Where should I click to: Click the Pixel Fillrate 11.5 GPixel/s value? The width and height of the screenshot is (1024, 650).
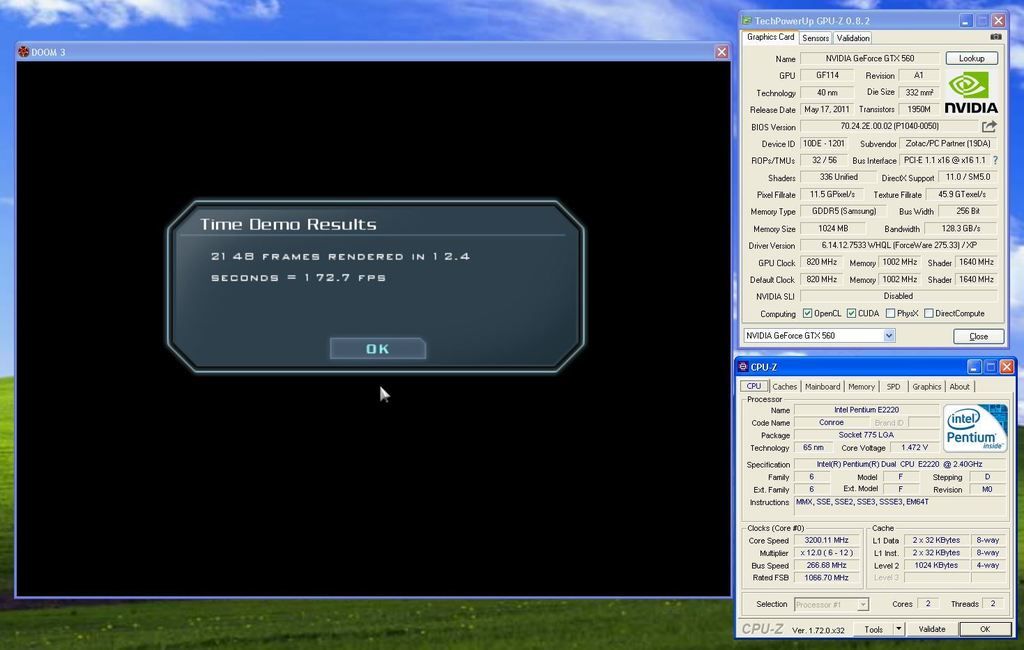point(833,194)
